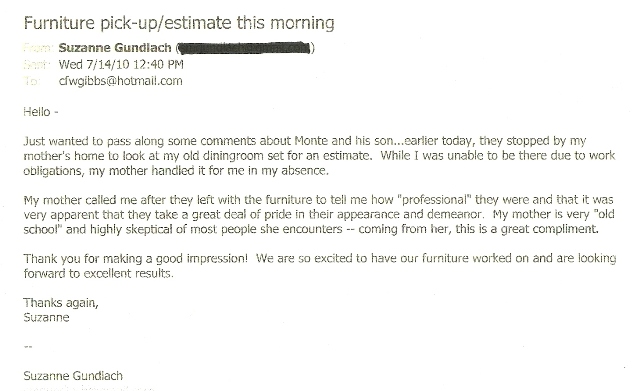This screenshot has height=391, width=640.
Task: Click the 'Thanks again,' closing line
Action: coord(61,303)
